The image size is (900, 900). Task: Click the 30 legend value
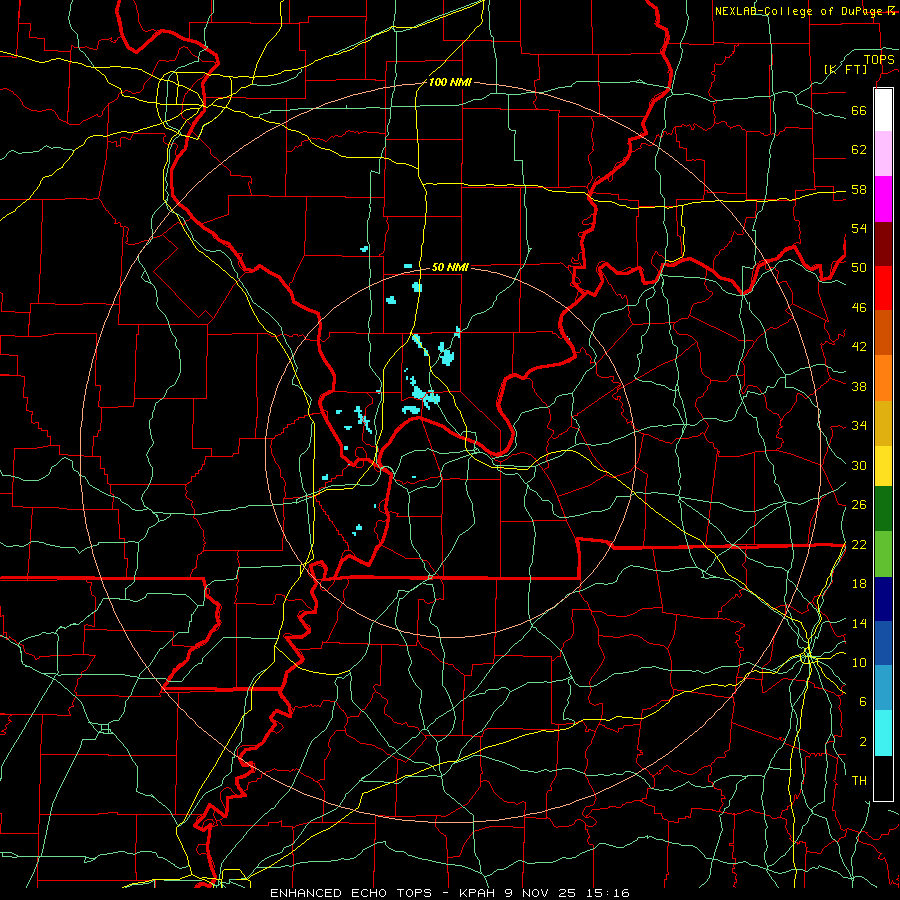(x=859, y=465)
